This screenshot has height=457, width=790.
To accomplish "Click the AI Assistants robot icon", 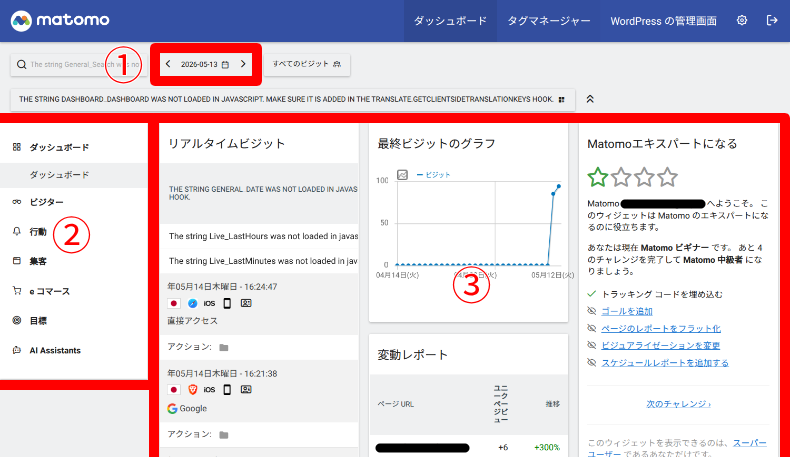I will pos(17,350).
